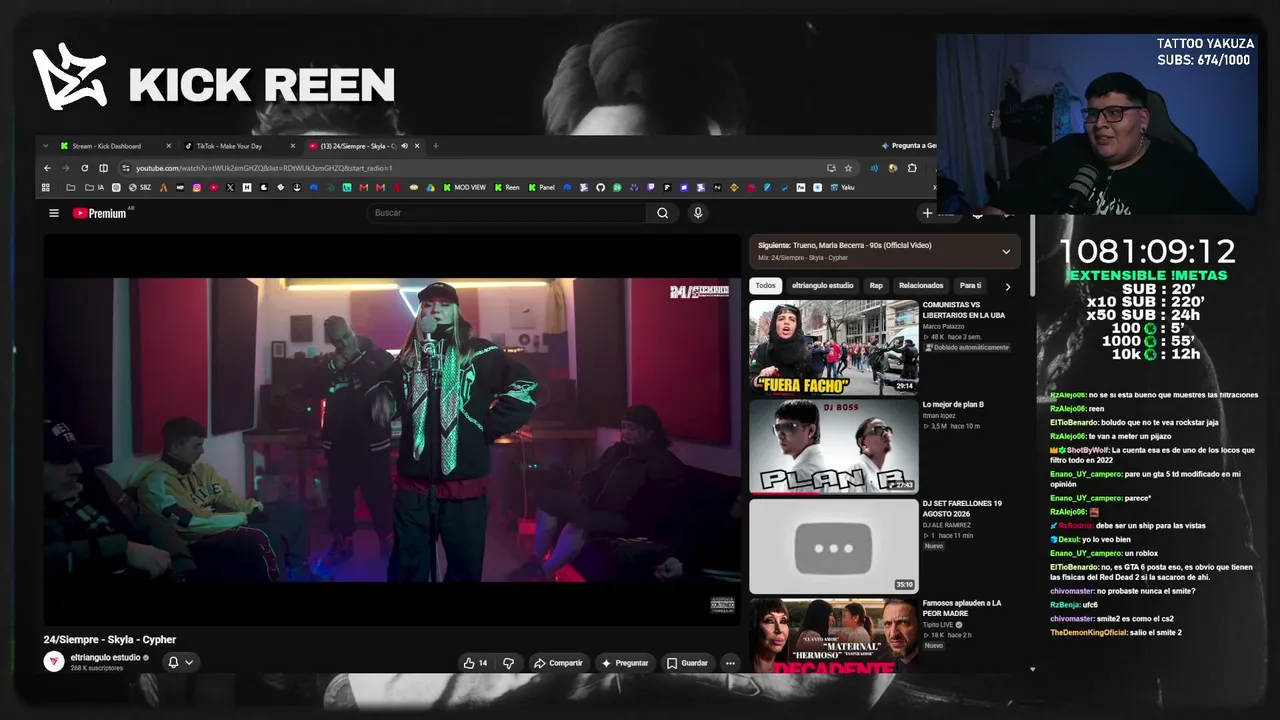Go to the YouTube Premium home logo
The height and width of the screenshot is (720, 1280).
pyautogui.click(x=102, y=213)
